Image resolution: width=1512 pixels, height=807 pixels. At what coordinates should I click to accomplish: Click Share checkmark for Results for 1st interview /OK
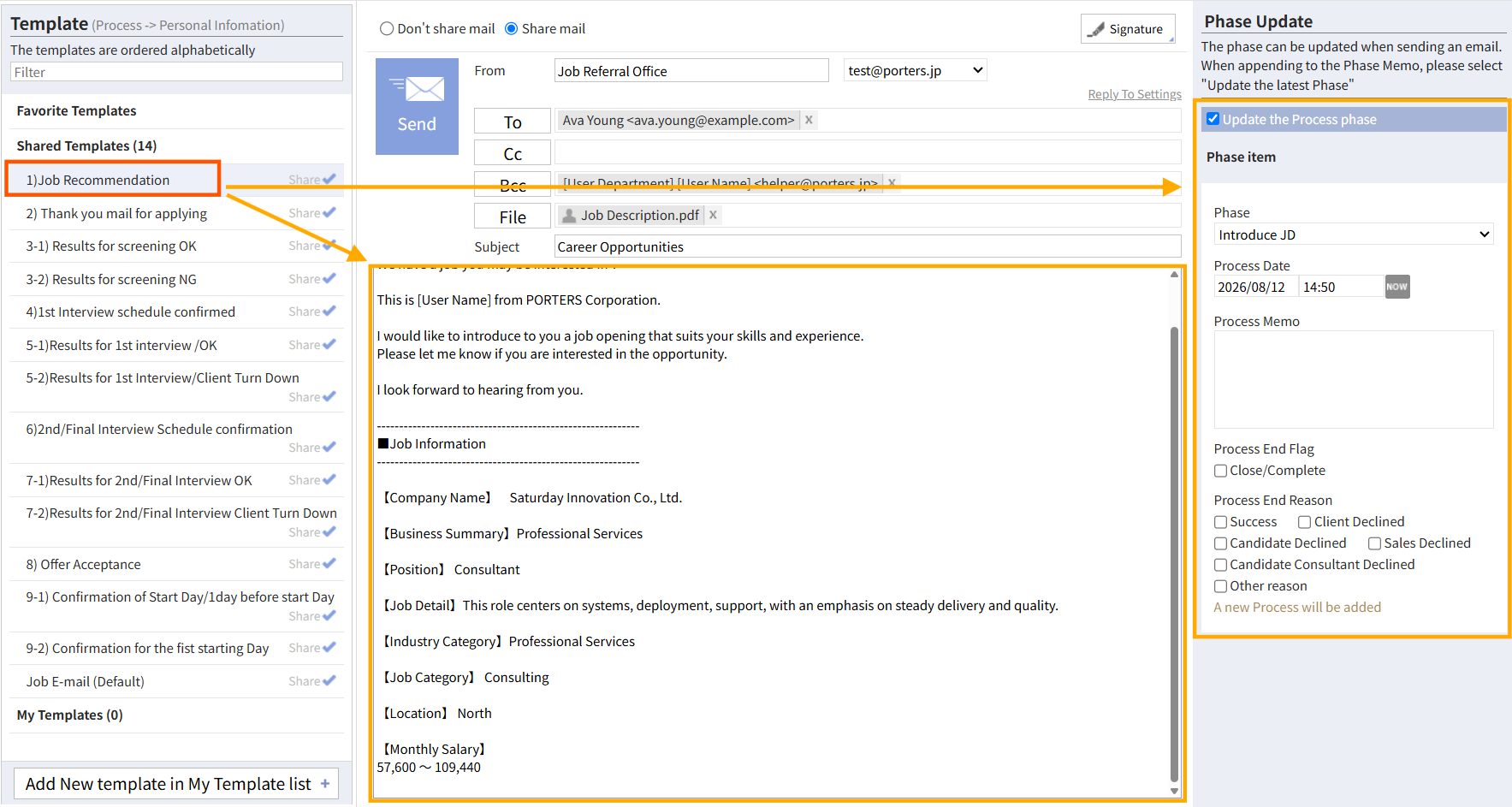coord(329,344)
